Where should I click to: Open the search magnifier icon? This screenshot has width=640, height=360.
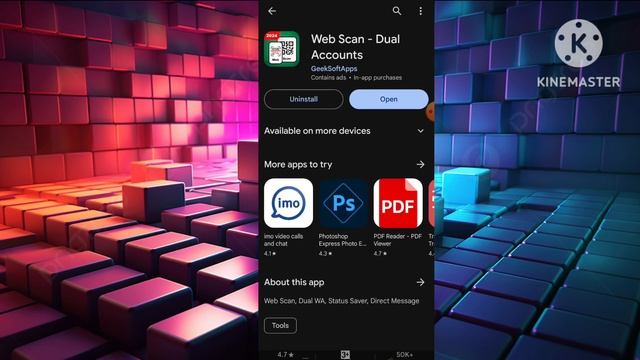397,11
